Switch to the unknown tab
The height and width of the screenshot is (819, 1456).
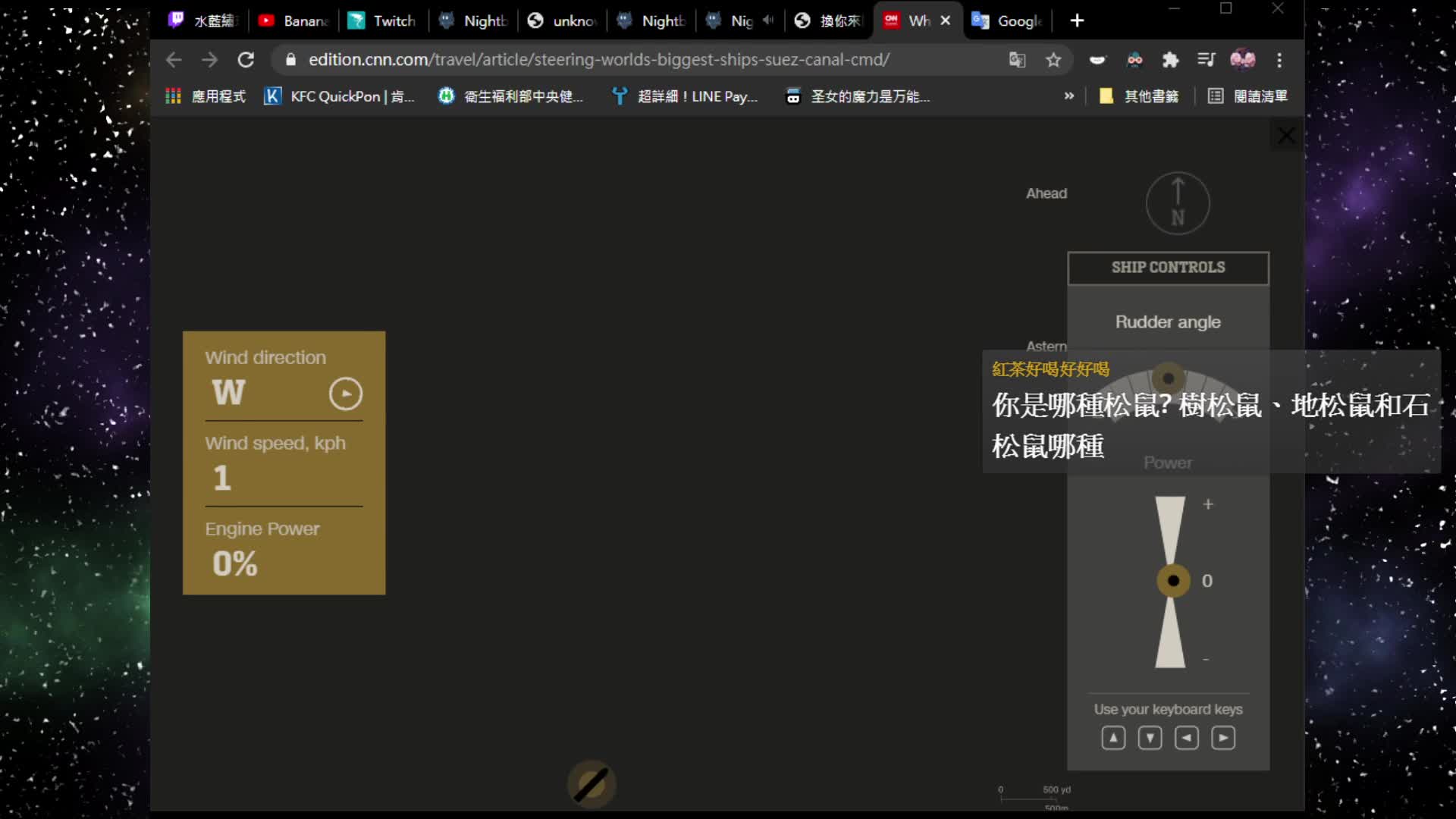click(x=562, y=20)
